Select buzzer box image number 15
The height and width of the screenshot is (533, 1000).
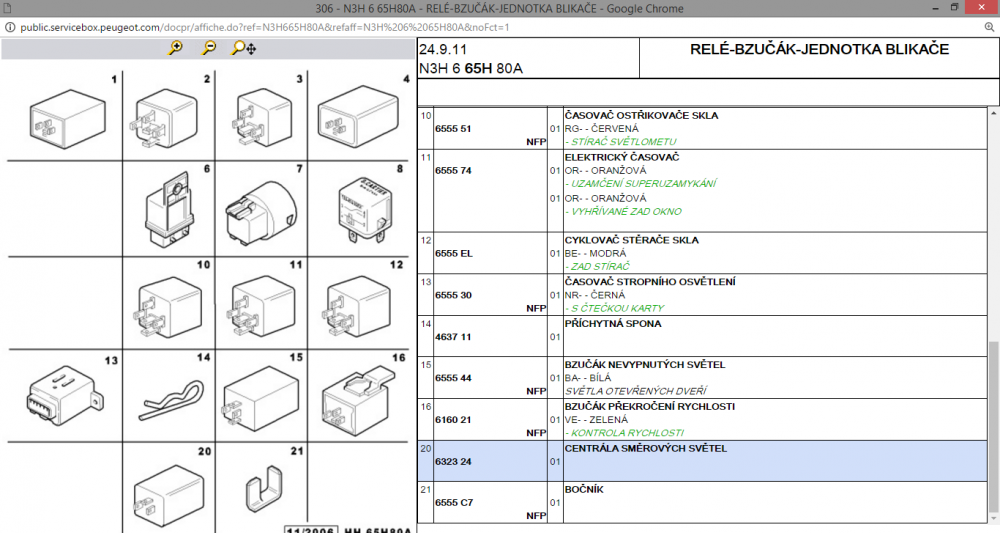[260, 399]
